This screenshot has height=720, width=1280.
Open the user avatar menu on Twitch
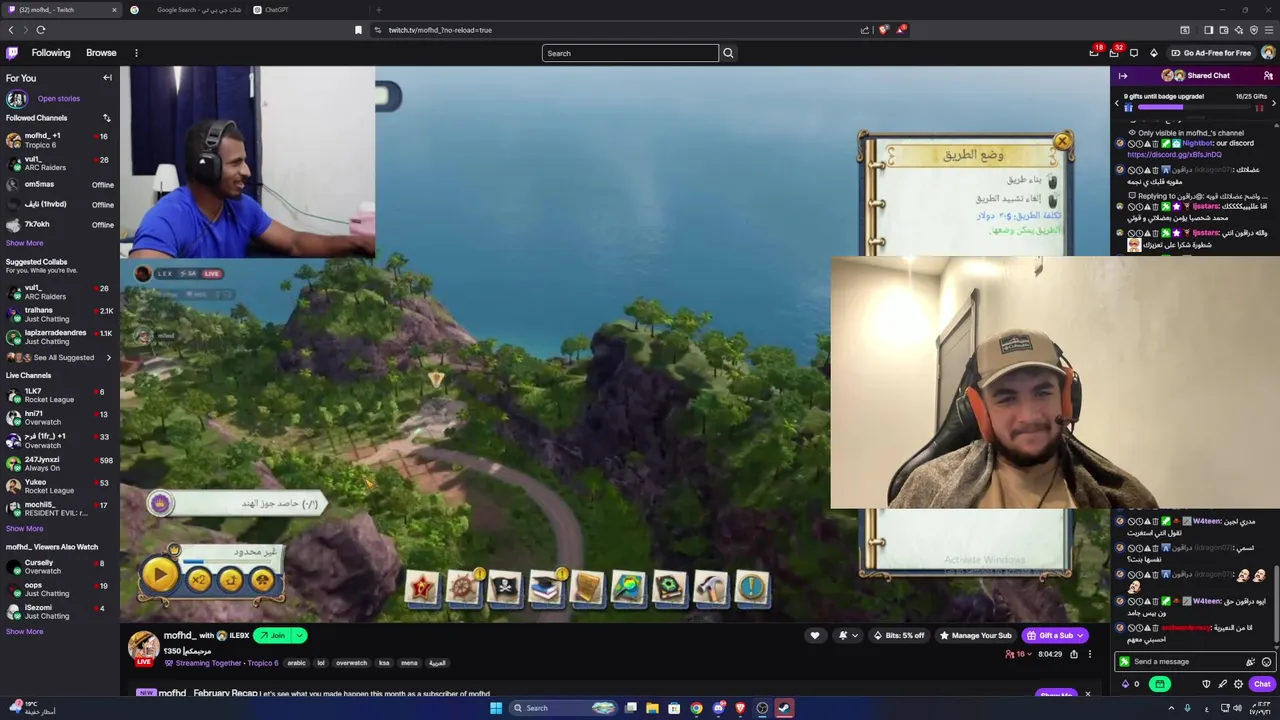[1268, 53]
